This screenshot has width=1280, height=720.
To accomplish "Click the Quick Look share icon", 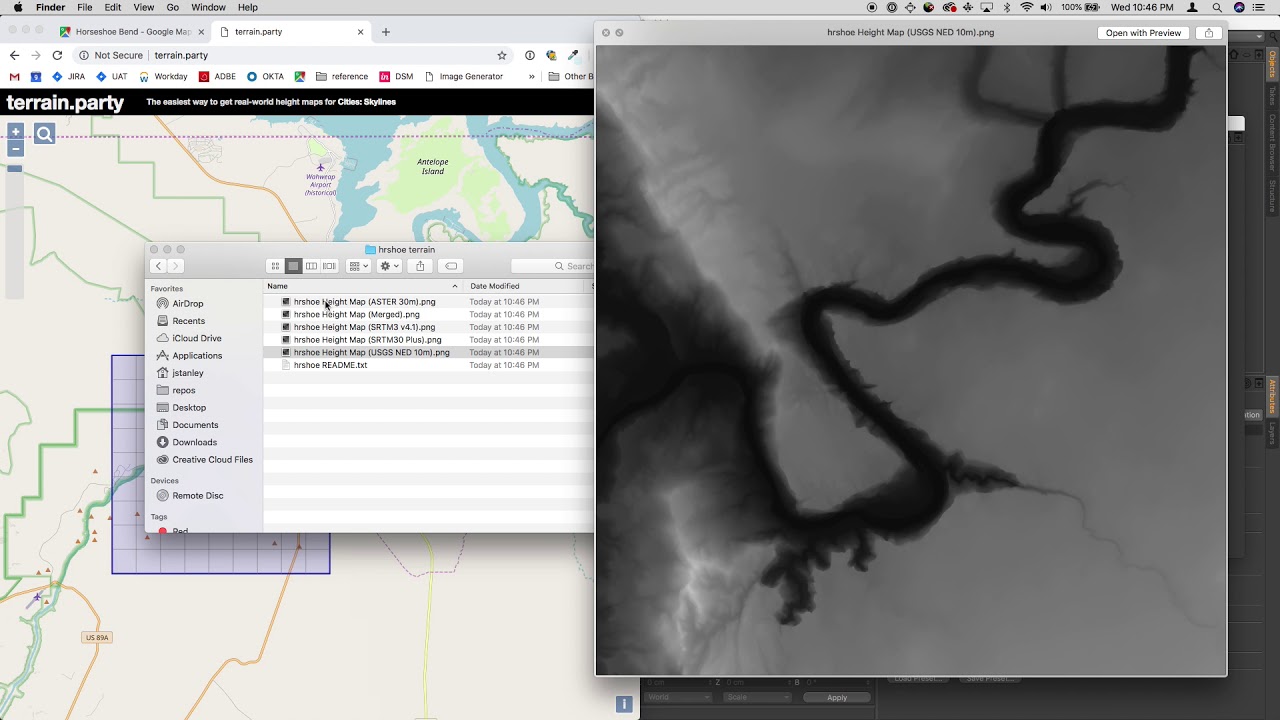I will coord(1208,33).
